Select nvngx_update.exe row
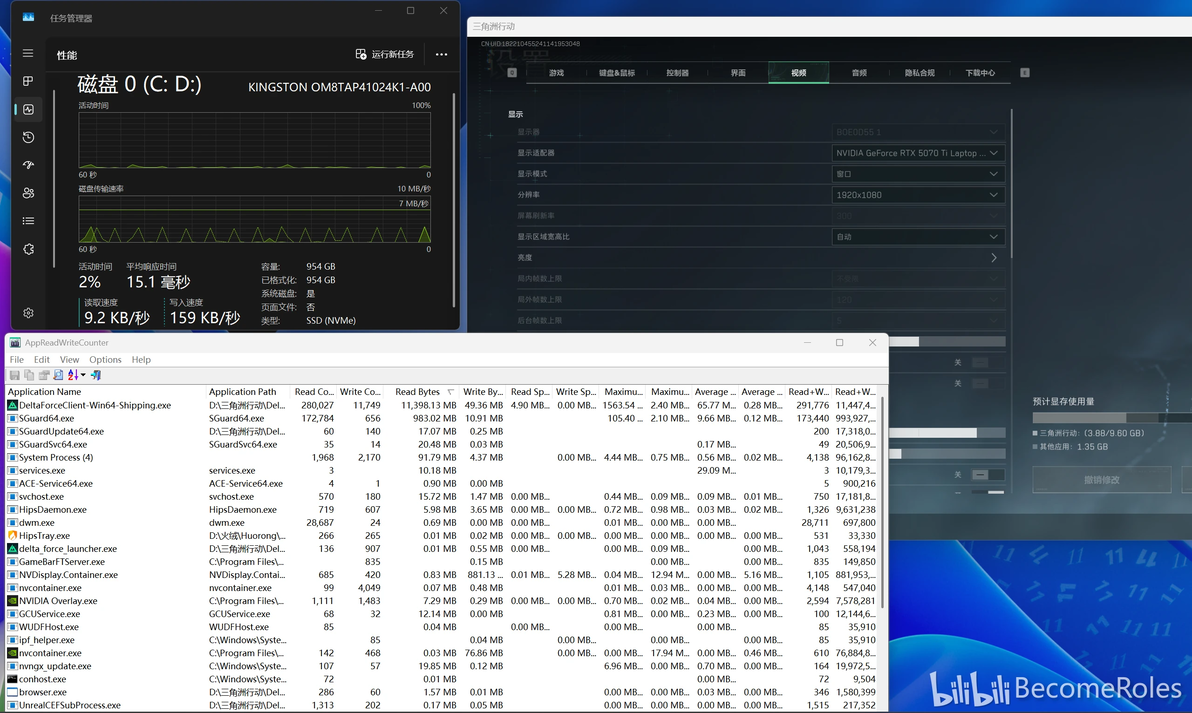The image size is (1192, 713). click(x=443, y=667)
